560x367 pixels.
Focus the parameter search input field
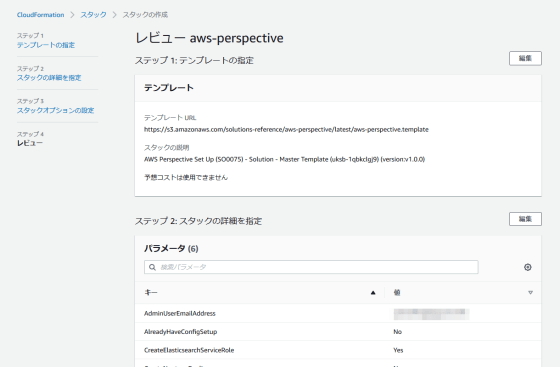coord(311,267)
